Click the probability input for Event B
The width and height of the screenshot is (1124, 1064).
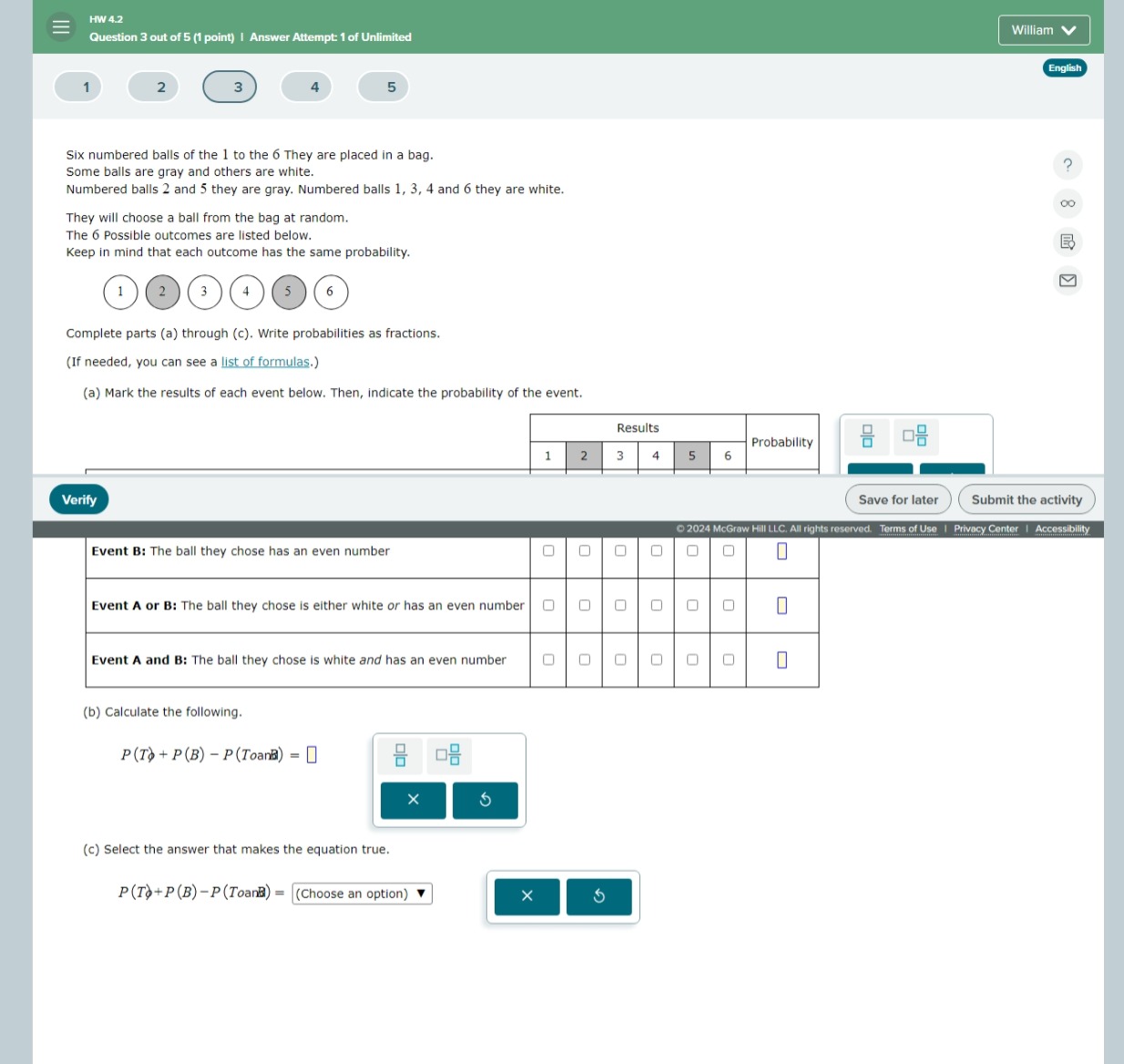(x=782, y=550)
